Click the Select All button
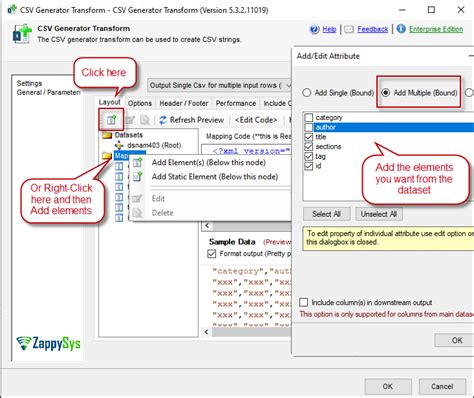Screen dimensions: 474x398 [x=326, y=214]
